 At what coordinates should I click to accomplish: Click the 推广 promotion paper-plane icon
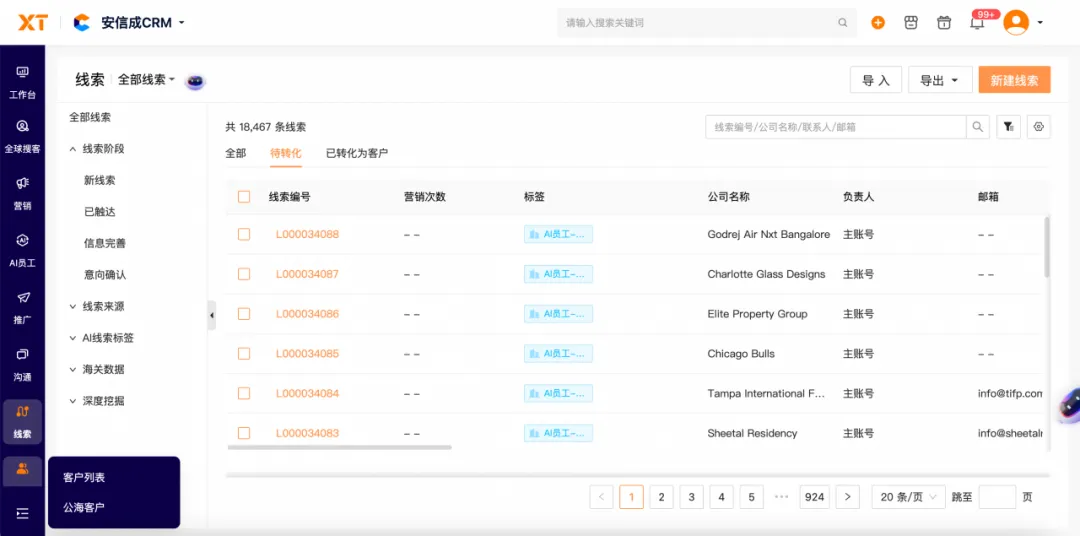tap(22, 306)
